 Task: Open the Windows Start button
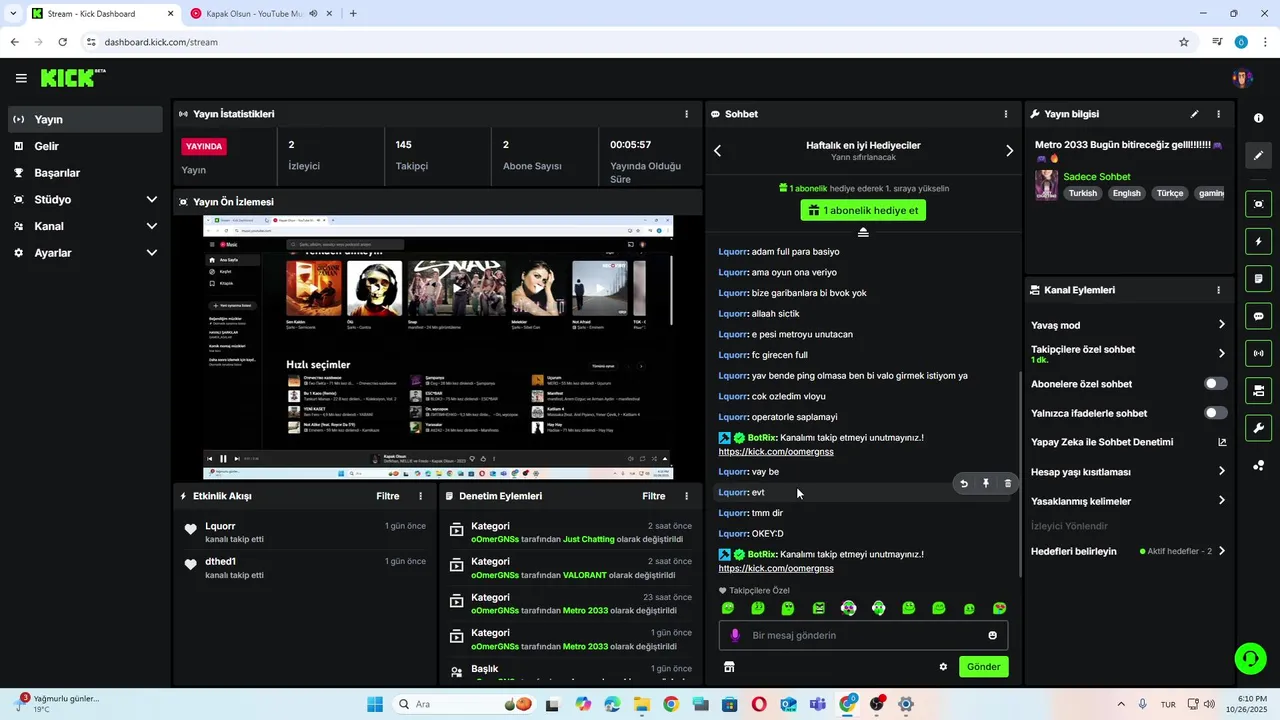tap(375, 704)
